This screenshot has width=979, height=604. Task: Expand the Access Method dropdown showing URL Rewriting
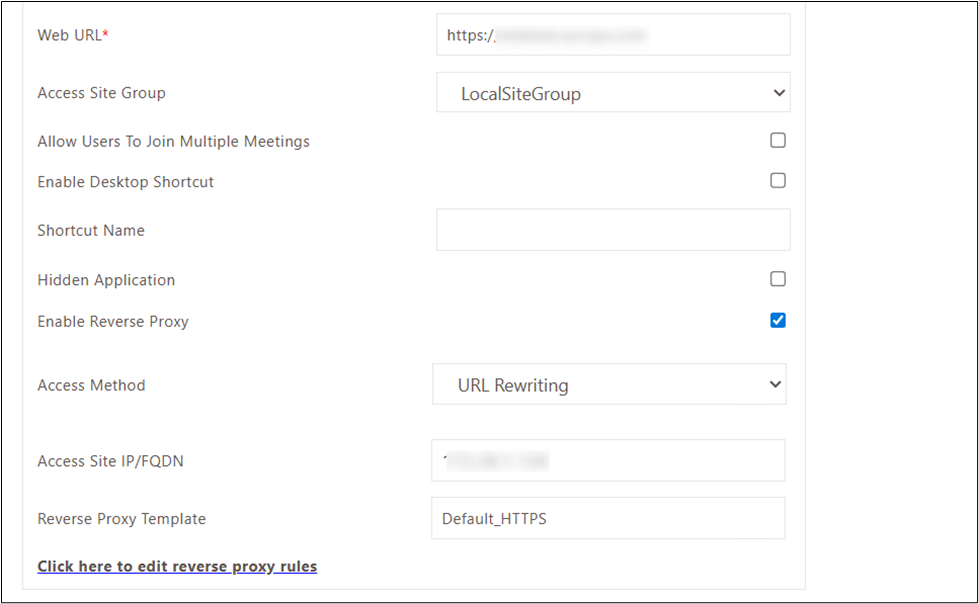click(x=609, y=385)
